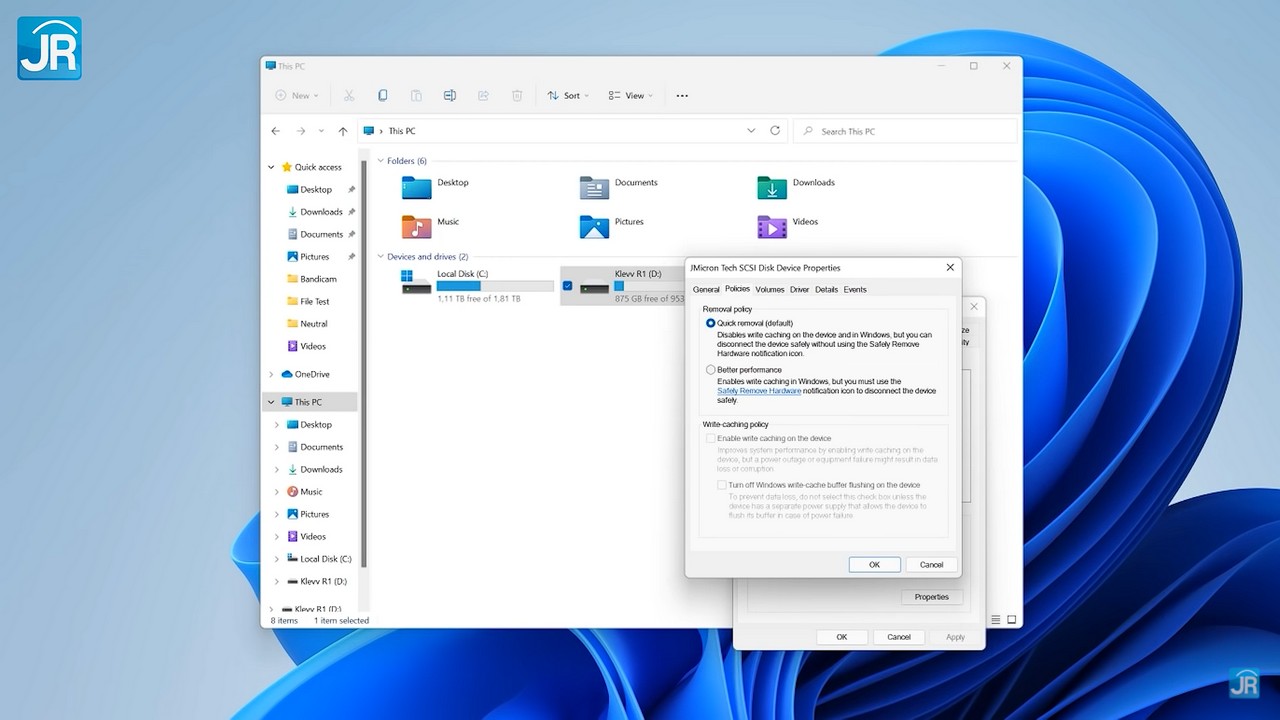Expand the OneDrive tree node

click(x=271, y=374)
